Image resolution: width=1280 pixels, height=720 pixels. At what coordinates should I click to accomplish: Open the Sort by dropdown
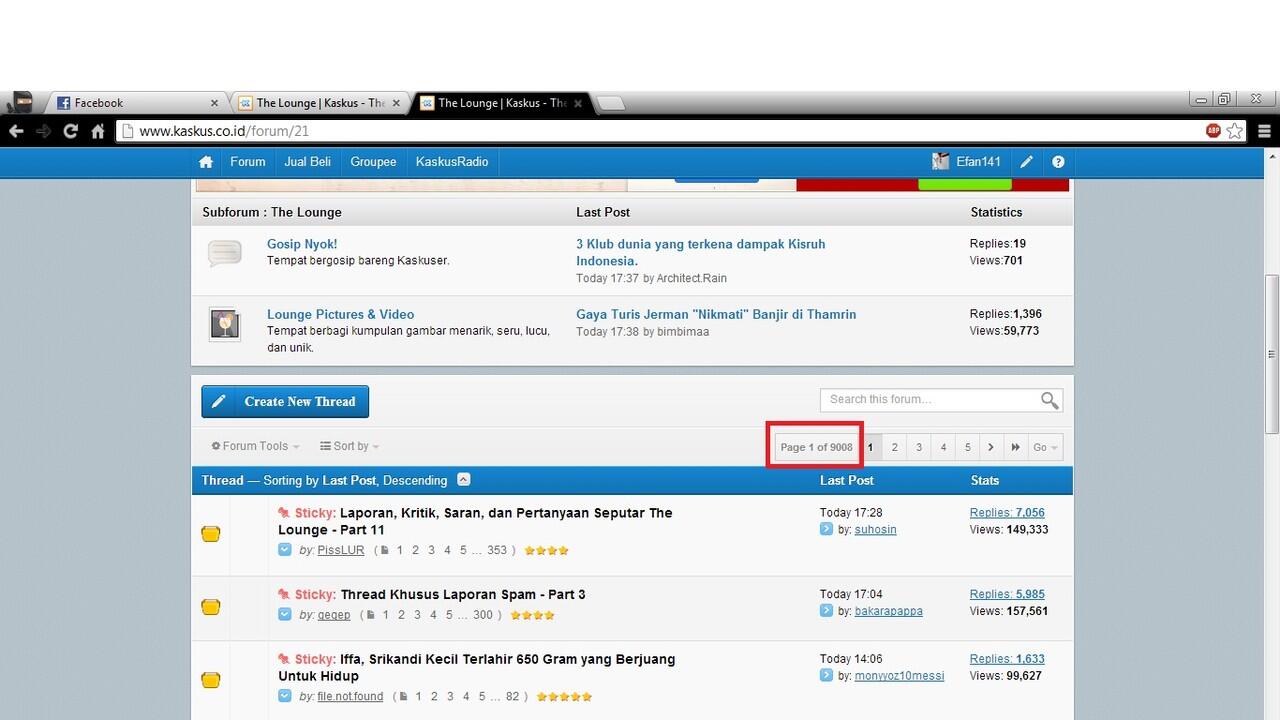coord(349,446)
